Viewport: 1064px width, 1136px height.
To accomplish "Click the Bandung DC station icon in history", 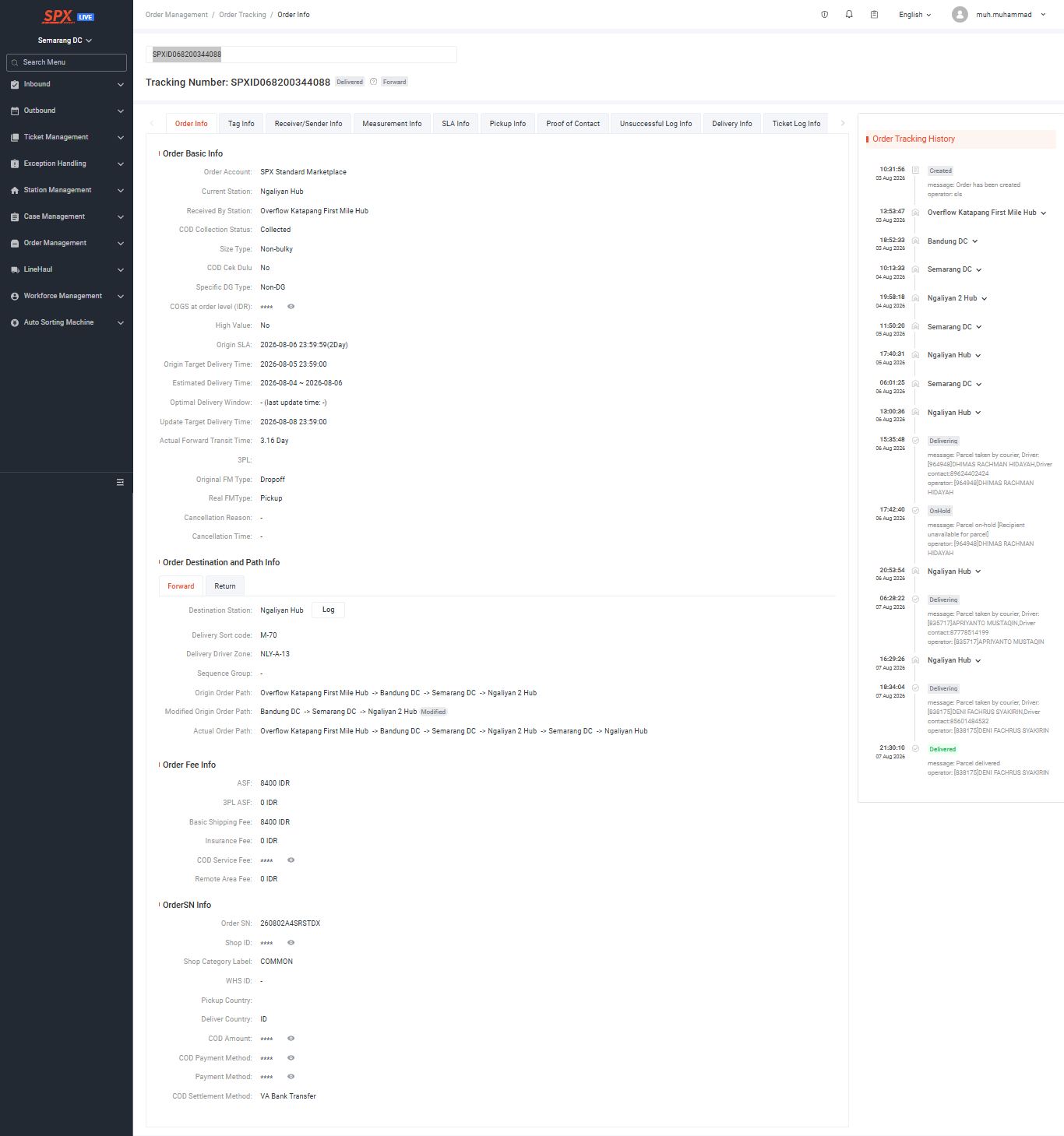I will [915, 241].
